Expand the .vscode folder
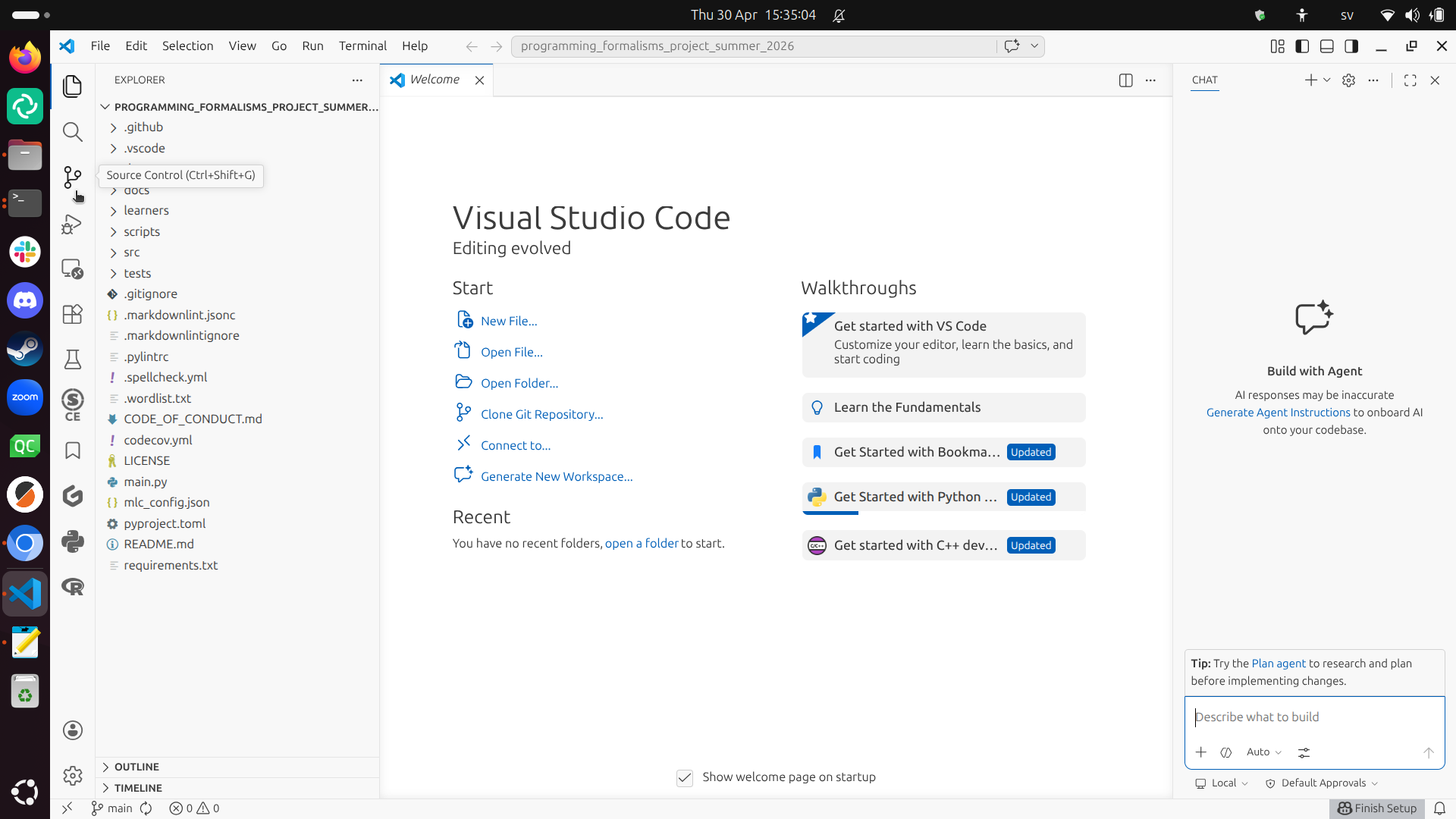This screenshot has height=819, width=1456. (237, 149)
